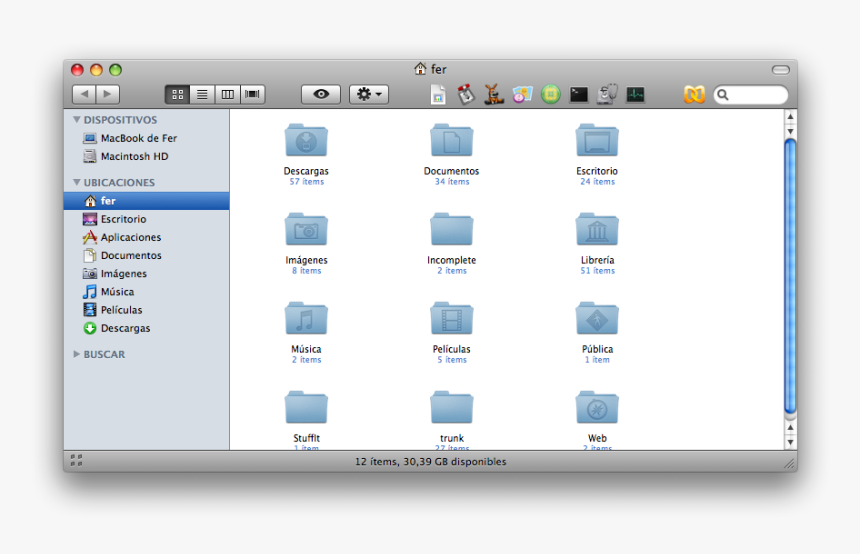The height and width of the screenshot is (554, 860).
Task: Switch to column view mode
Action: [x=227, y=94]
